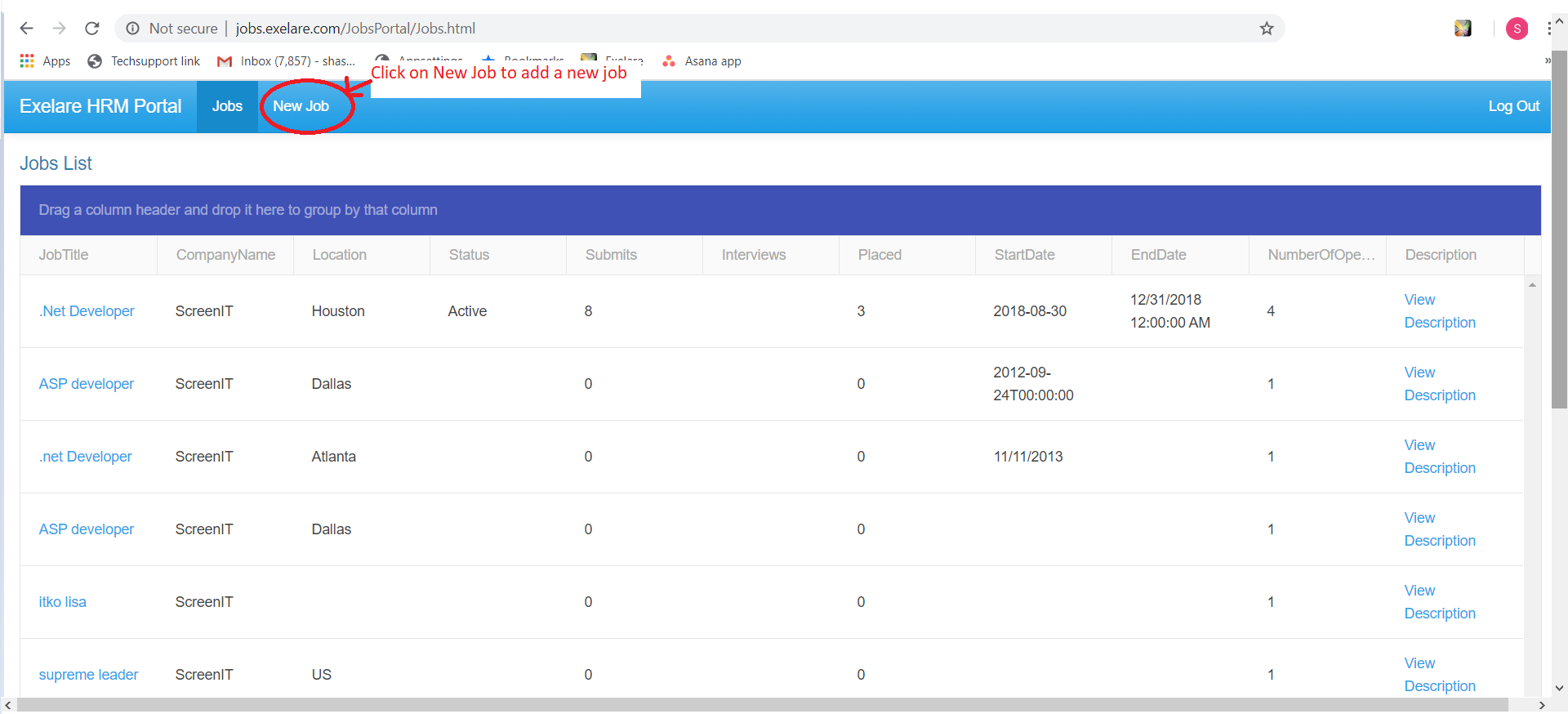
Task: Click the profile avatar with letter S
Action: click(x=1517, y=29)
